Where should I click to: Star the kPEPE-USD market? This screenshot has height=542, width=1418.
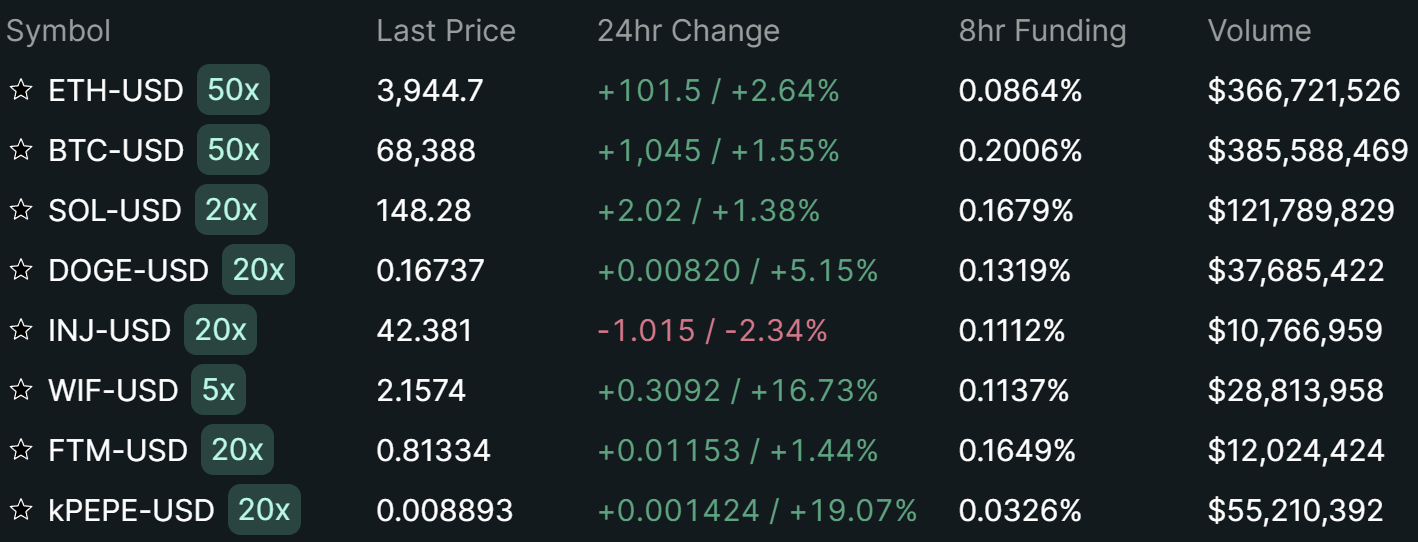[20, 510]
